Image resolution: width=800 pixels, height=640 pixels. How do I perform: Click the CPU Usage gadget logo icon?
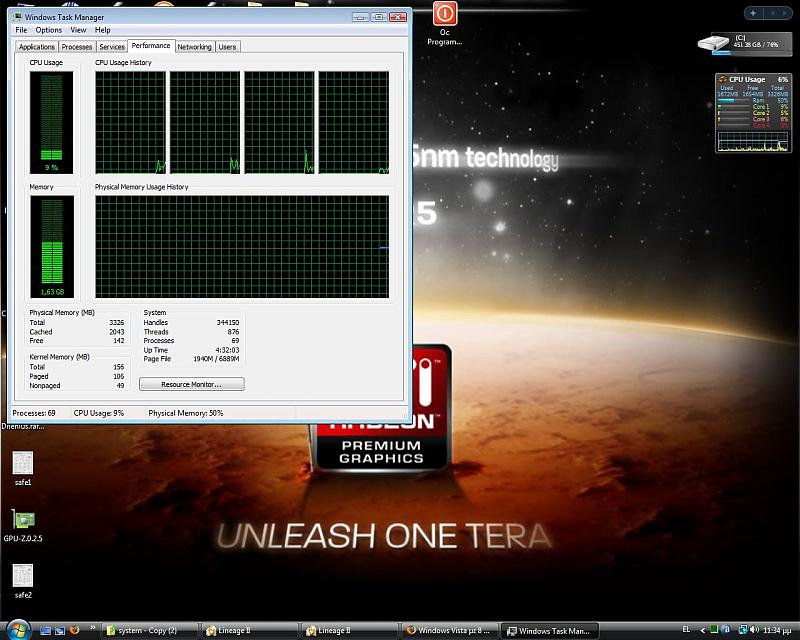click(722, 79)
